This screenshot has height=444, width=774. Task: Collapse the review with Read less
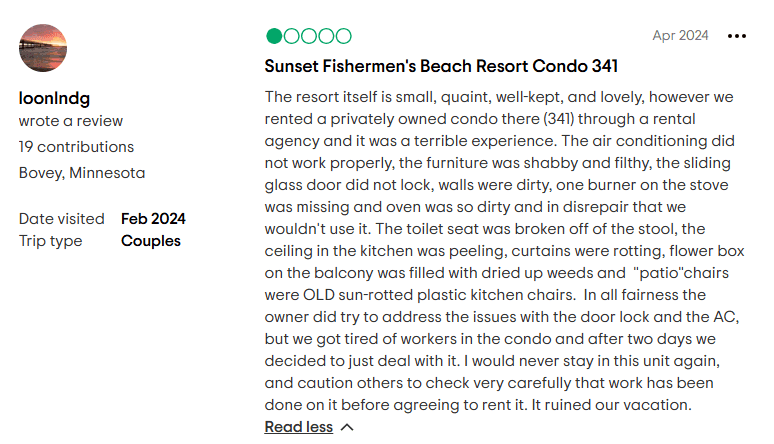[x=298, y=427]
